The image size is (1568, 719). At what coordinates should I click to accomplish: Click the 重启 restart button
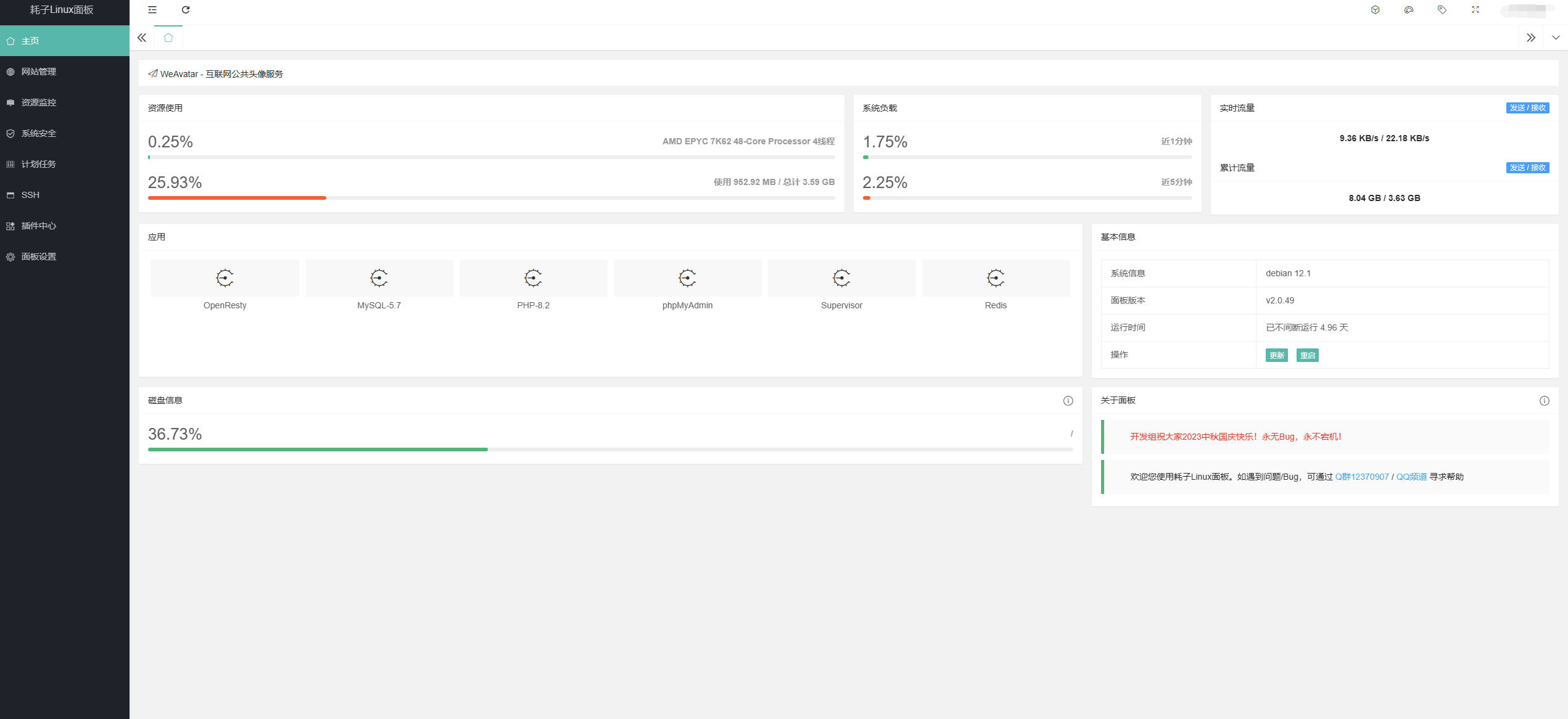pyautogui.click(x=1307, y=355)
